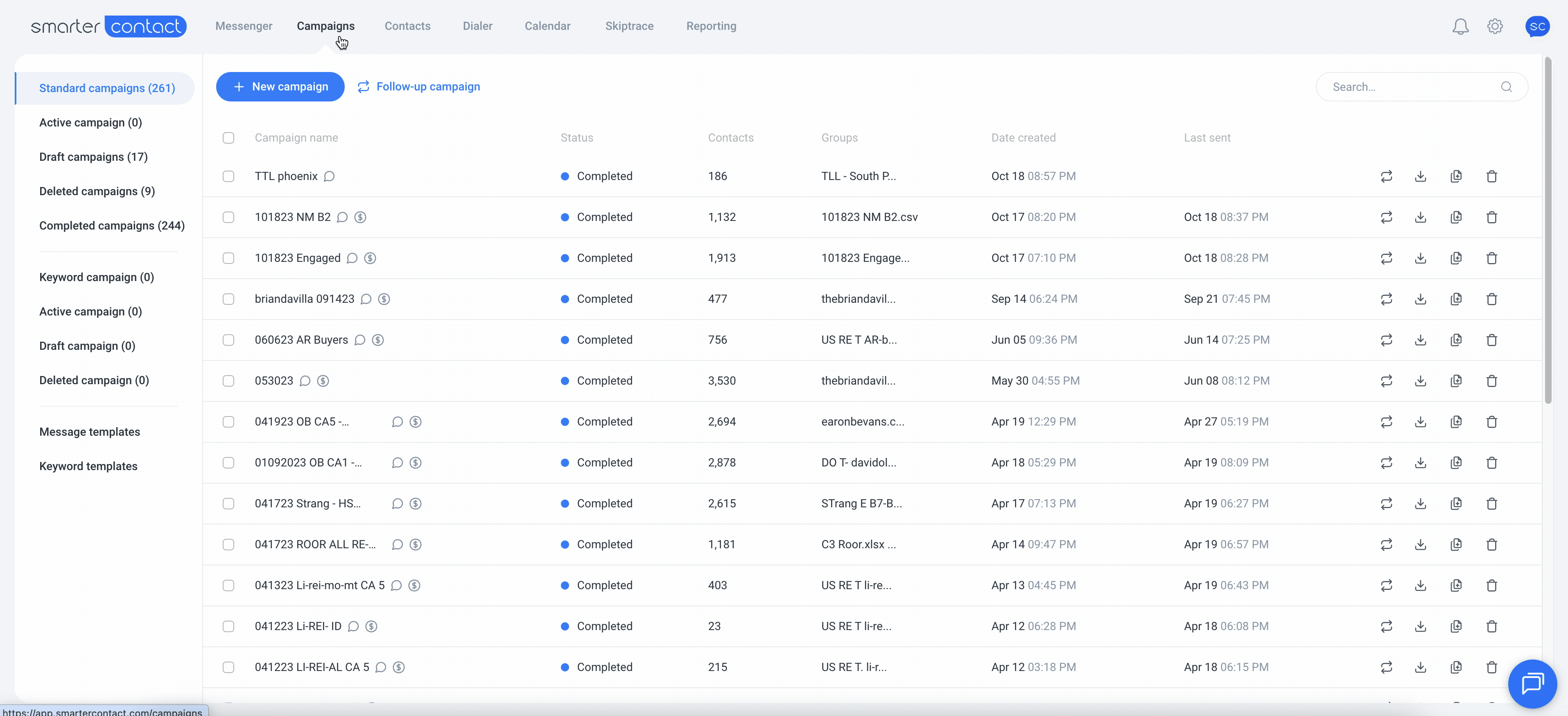Check the 041923 OB CA5 row checkbox
This screenshot has height=716, width=1568.
pyautogui.click(x=228, y=421)
